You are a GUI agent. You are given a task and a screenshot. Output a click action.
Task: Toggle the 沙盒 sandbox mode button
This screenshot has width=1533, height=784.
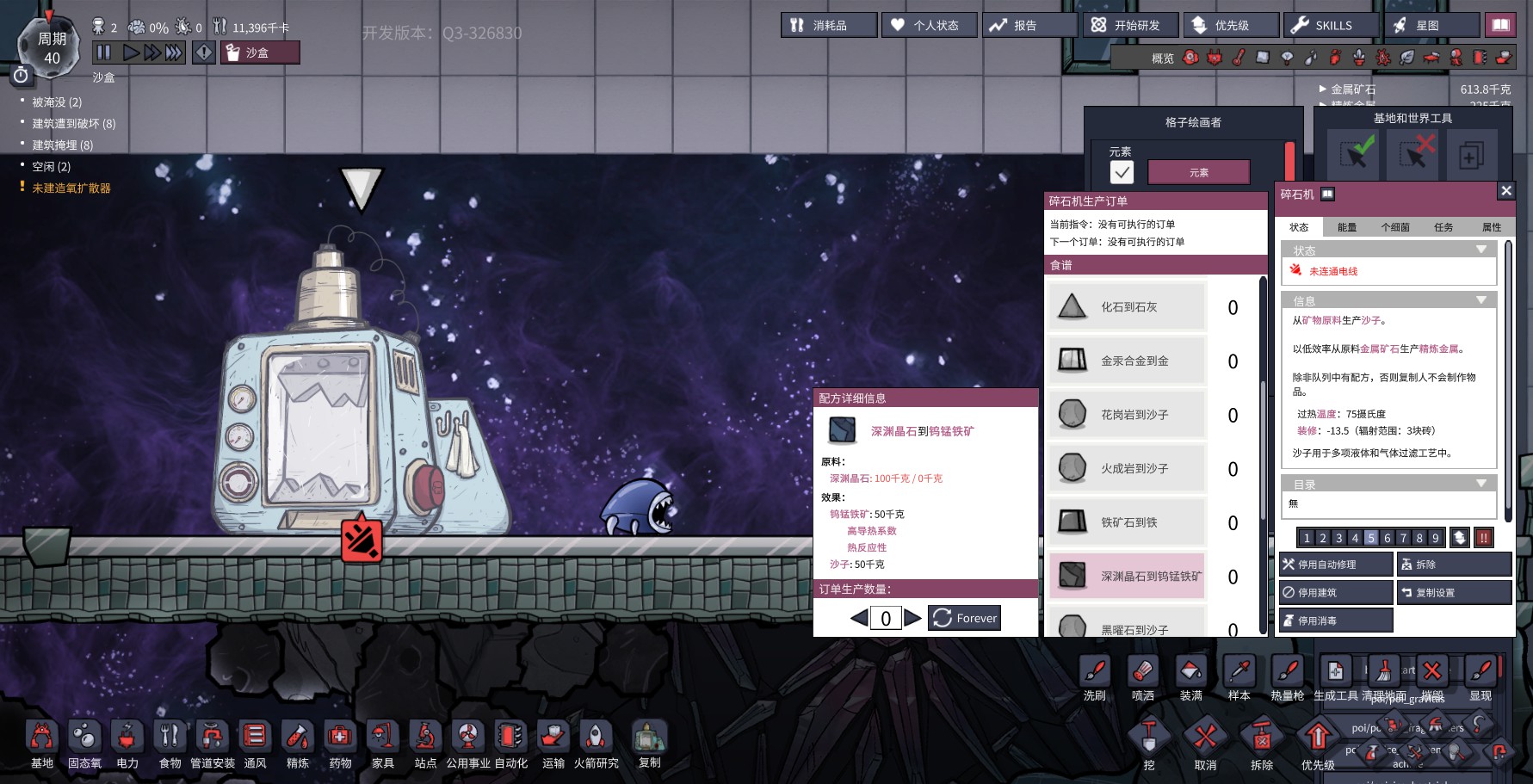[x=260, y=52]
